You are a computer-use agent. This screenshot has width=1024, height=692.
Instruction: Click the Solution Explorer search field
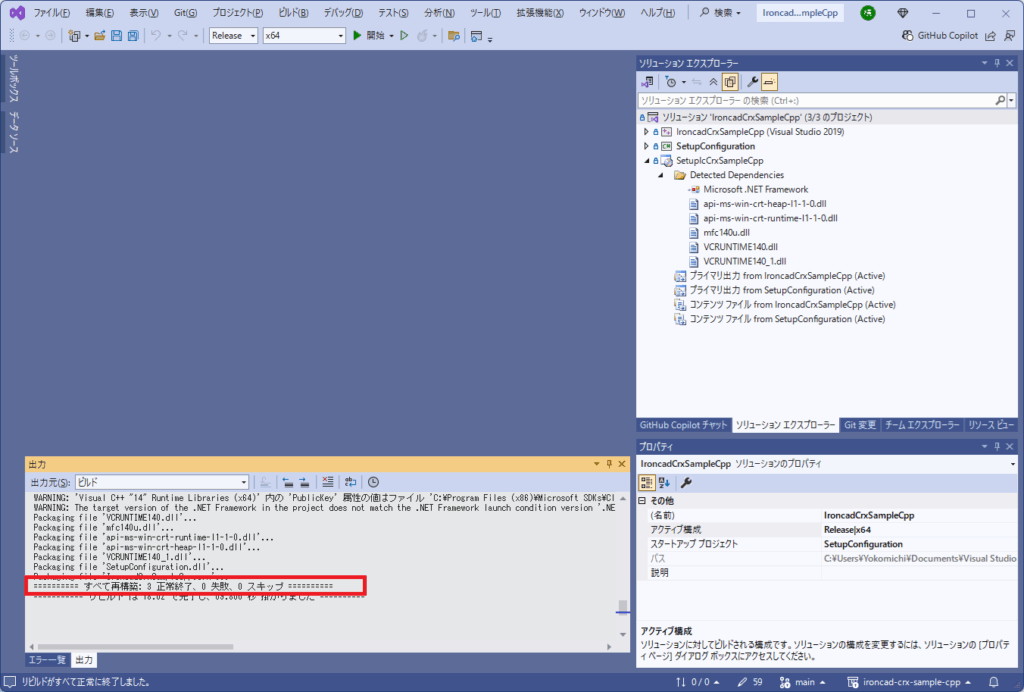tap(815, 100)
